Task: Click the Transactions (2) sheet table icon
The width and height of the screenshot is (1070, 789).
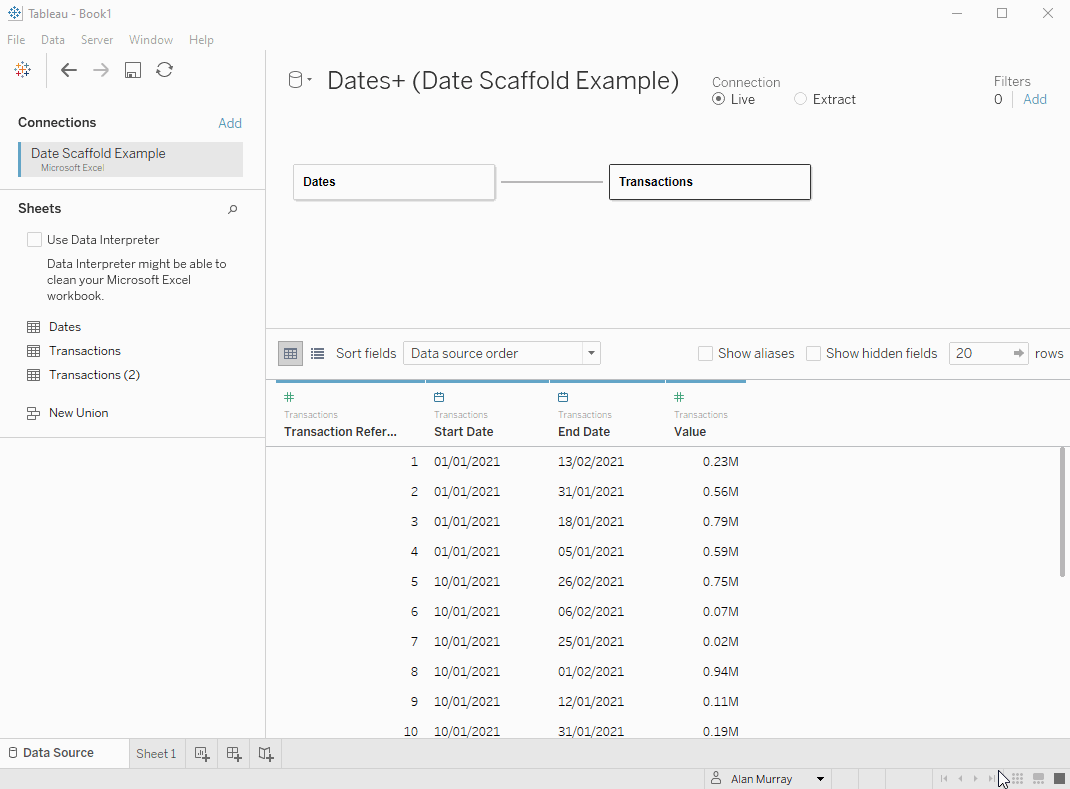Action: (x=33, y=375)
